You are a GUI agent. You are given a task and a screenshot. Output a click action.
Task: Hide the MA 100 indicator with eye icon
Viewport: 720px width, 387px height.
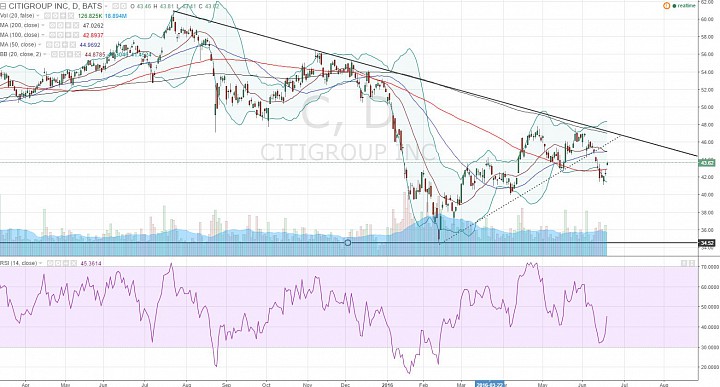(52, 35)
